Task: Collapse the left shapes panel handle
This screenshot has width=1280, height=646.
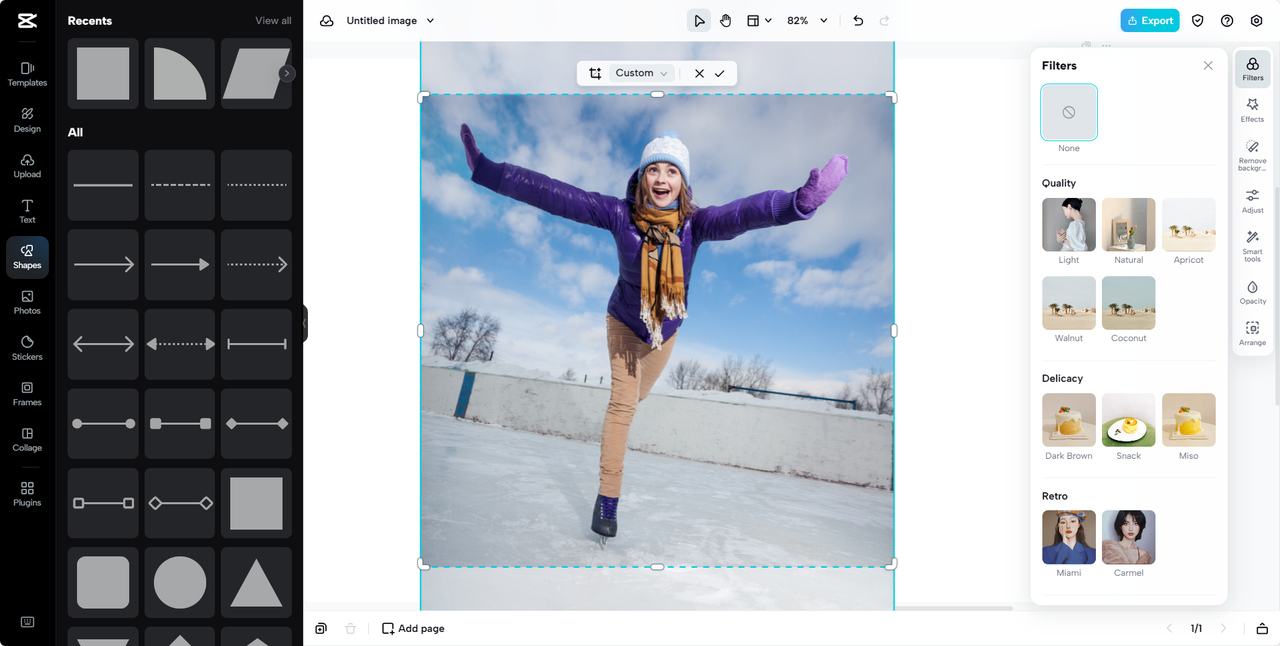Action: [305, 324]
